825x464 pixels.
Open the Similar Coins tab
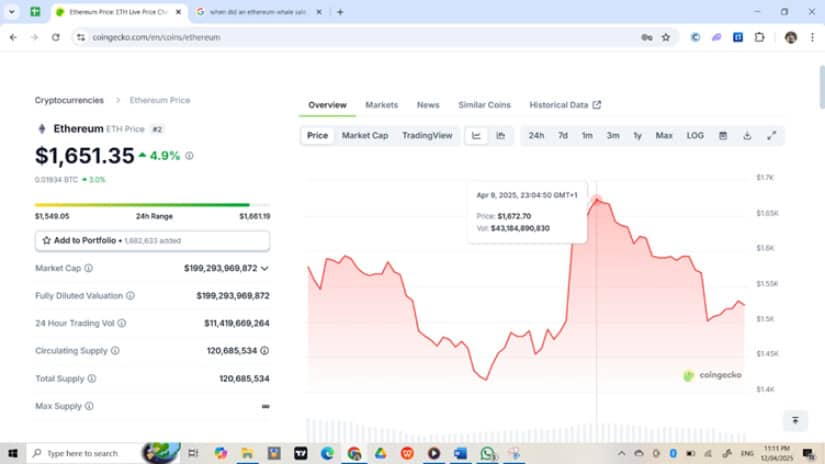pyautogui.click(x=484, y=105)
